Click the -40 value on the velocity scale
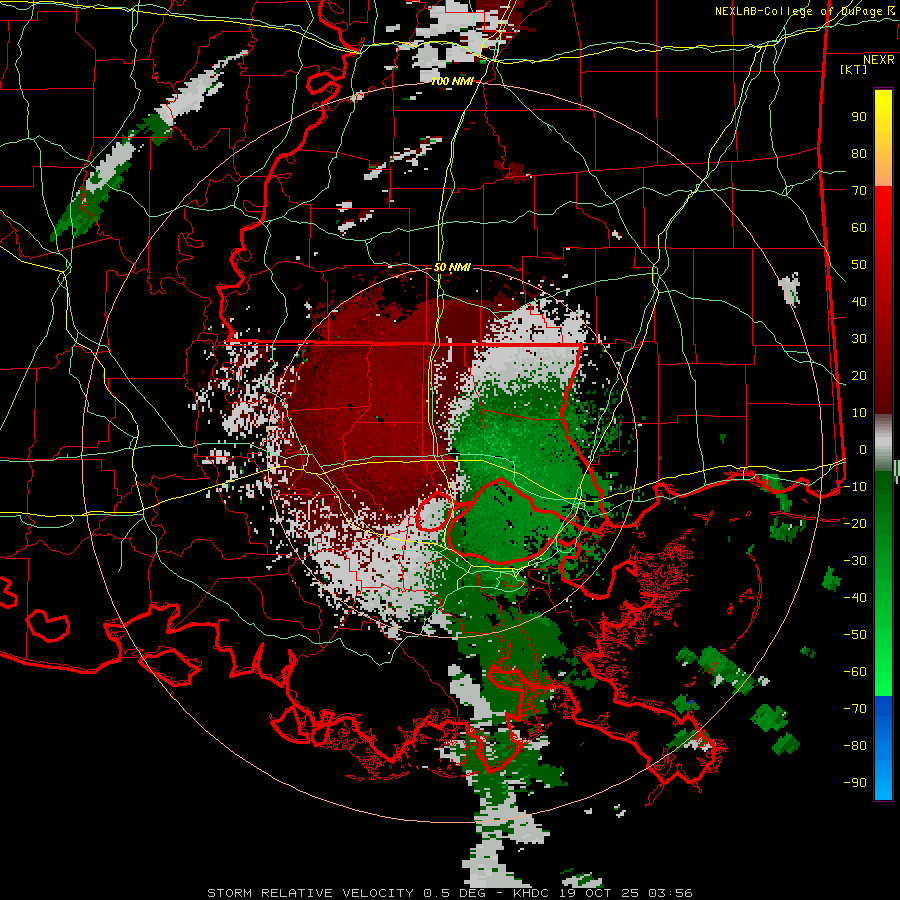 click(855, 598)
